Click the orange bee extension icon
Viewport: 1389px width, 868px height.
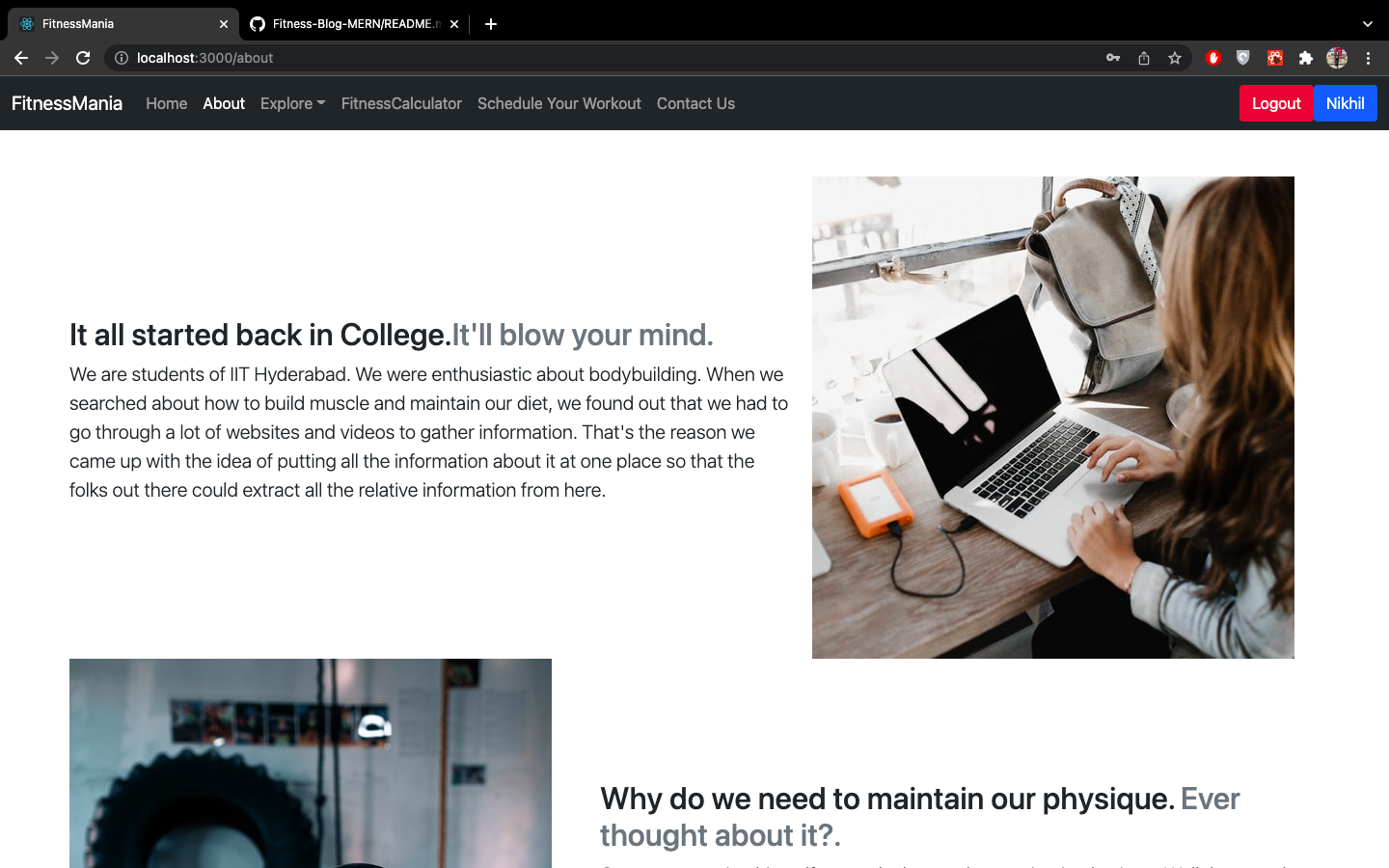[x=1274, y=58]
